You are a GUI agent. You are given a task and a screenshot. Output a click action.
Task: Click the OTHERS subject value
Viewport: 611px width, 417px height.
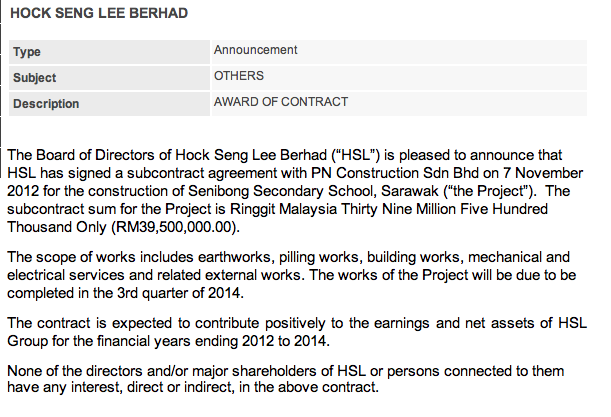click(x=239, y=76)
